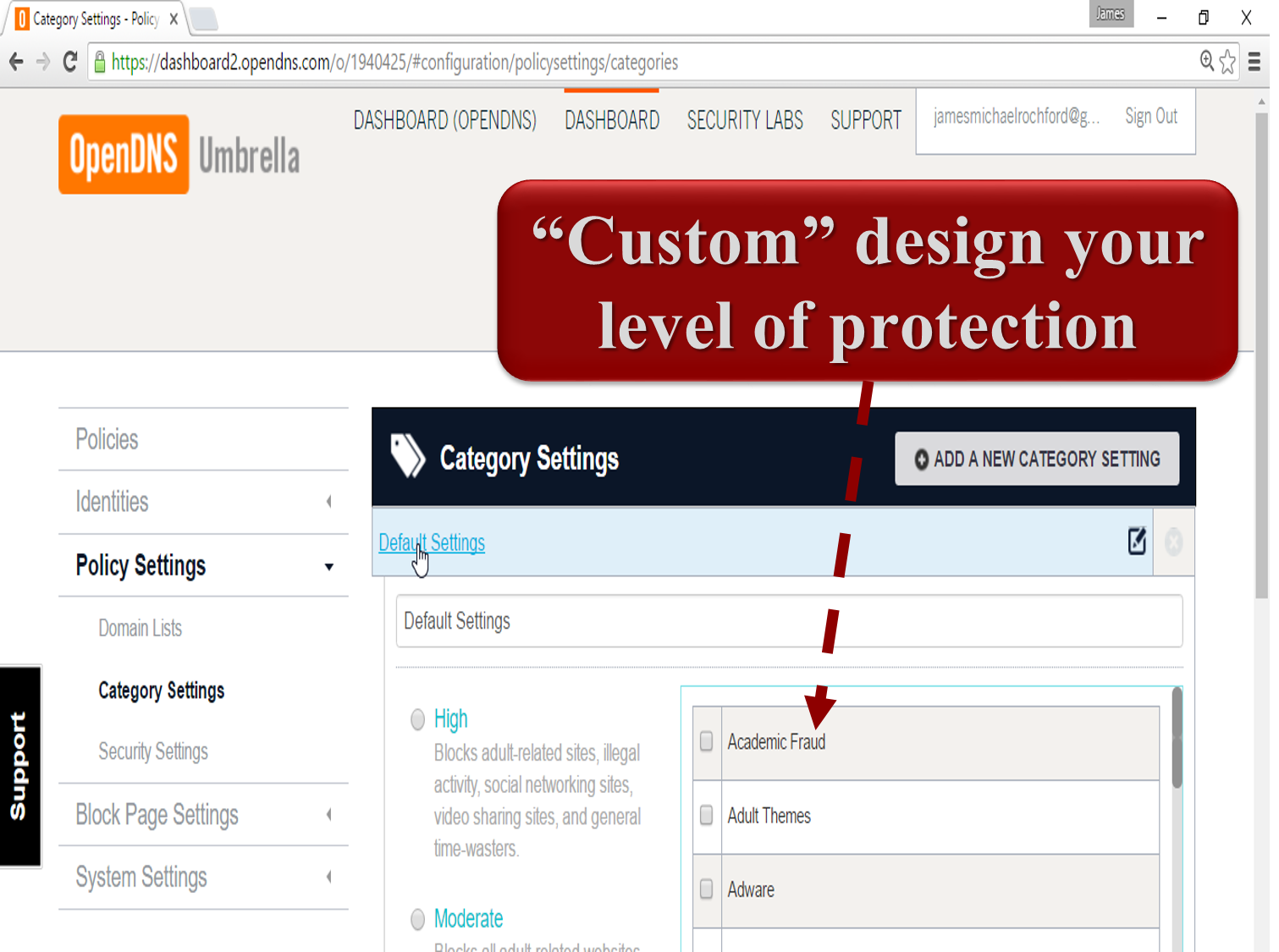Go to Security Labs
Viewport: 1279px width, 952px height.
coord(745,120)
